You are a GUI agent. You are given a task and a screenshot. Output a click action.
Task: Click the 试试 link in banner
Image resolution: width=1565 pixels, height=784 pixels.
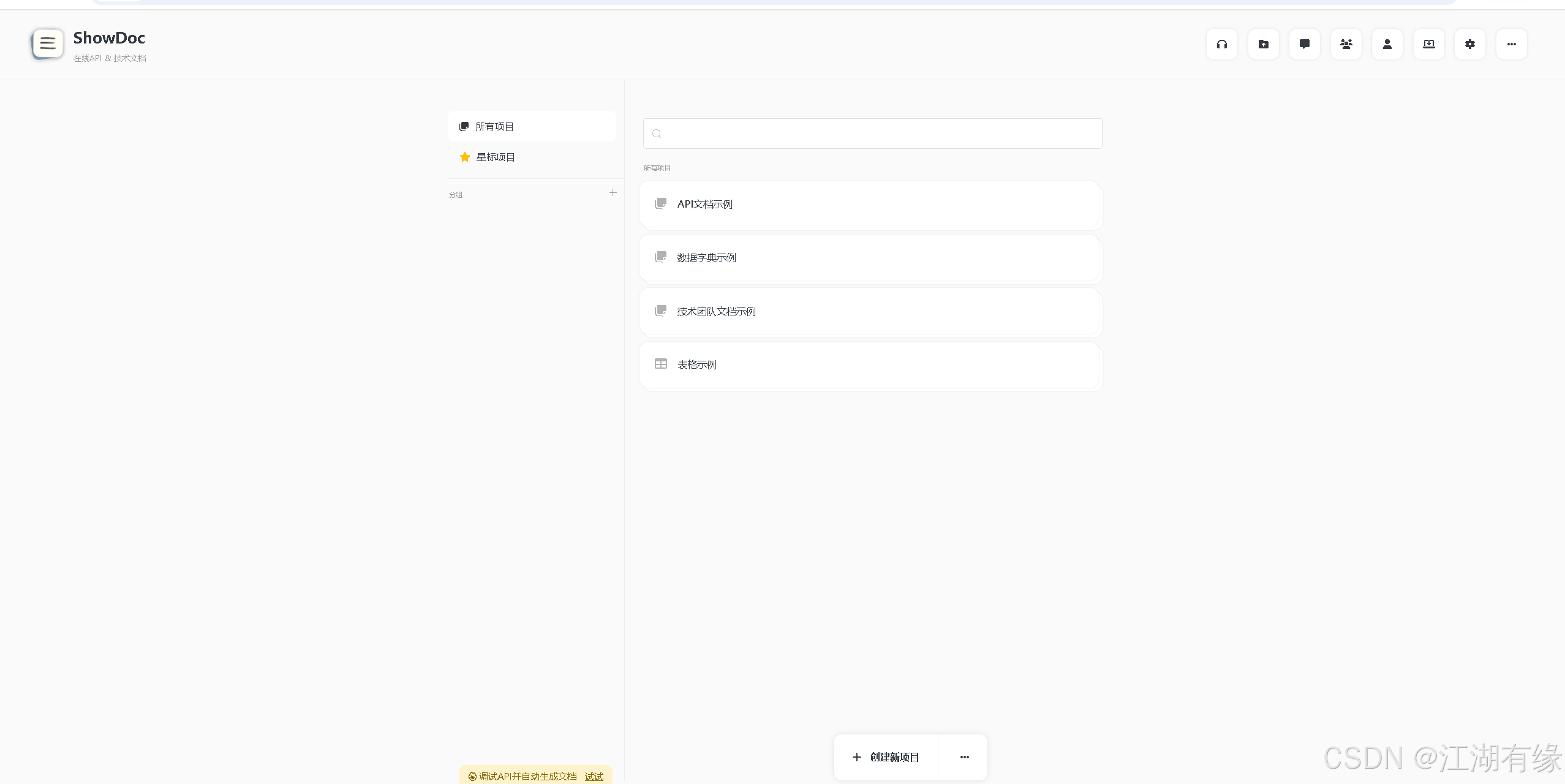coord(594,777)
